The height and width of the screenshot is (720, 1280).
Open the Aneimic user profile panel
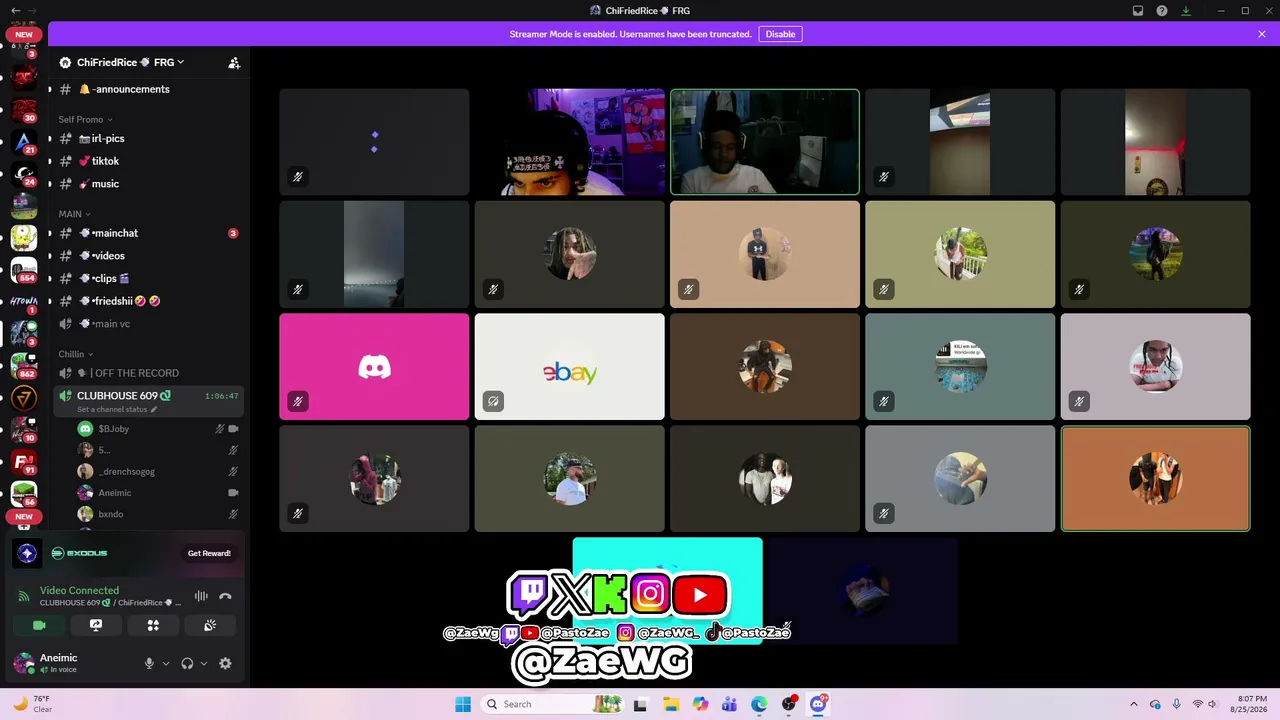point(72,663)
